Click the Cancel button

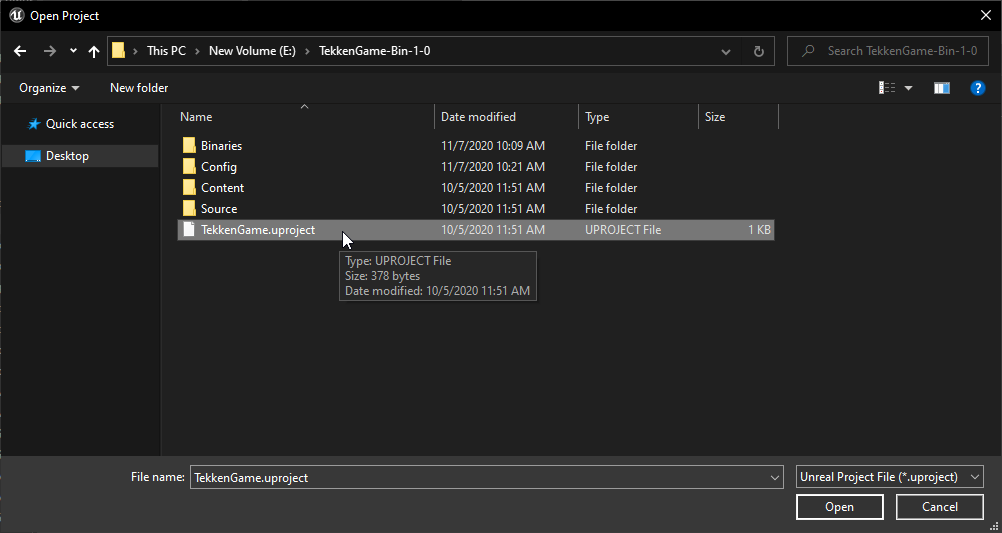coord(939,507)
